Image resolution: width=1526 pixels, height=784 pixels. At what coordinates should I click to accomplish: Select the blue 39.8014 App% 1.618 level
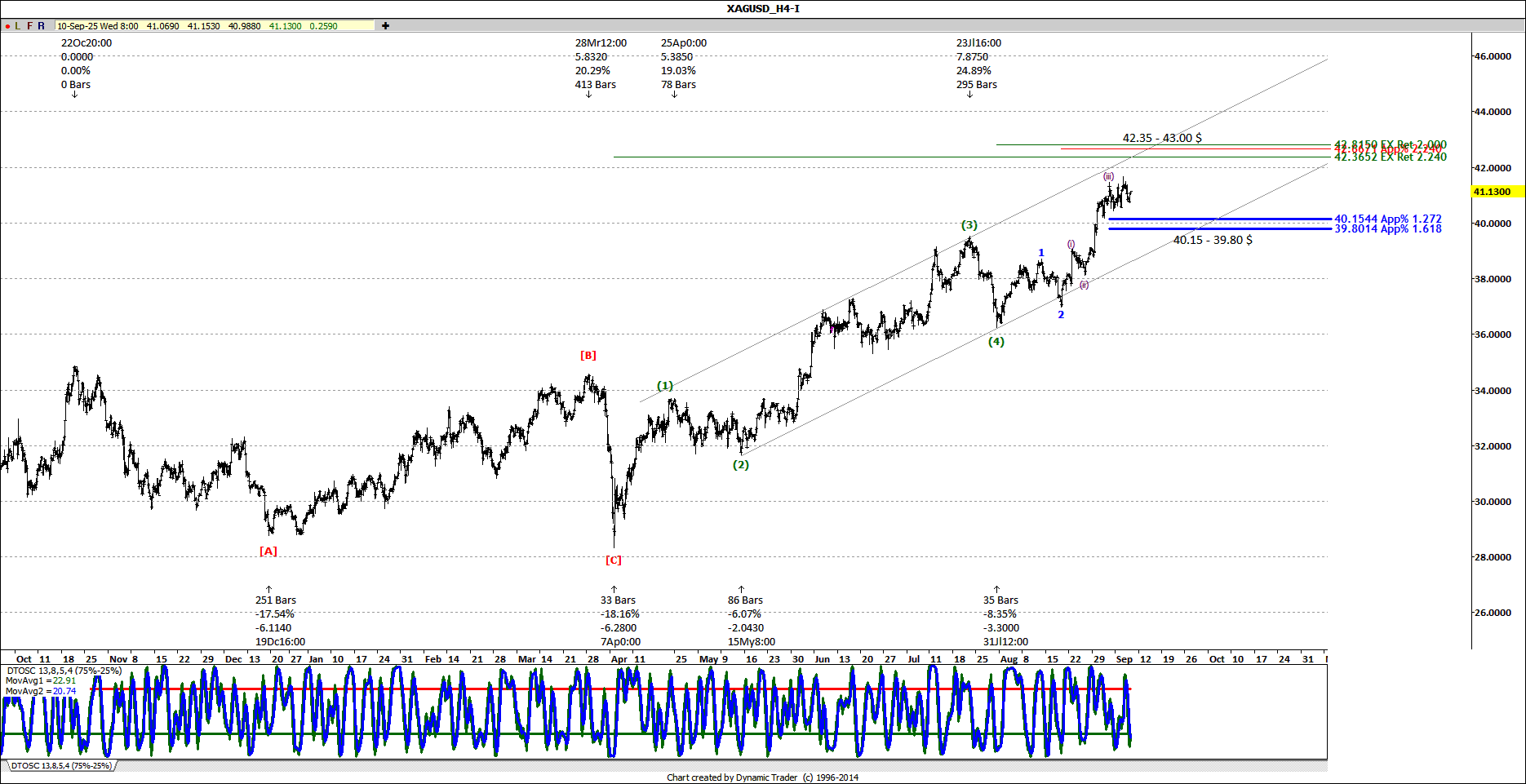coord(1387,229)
